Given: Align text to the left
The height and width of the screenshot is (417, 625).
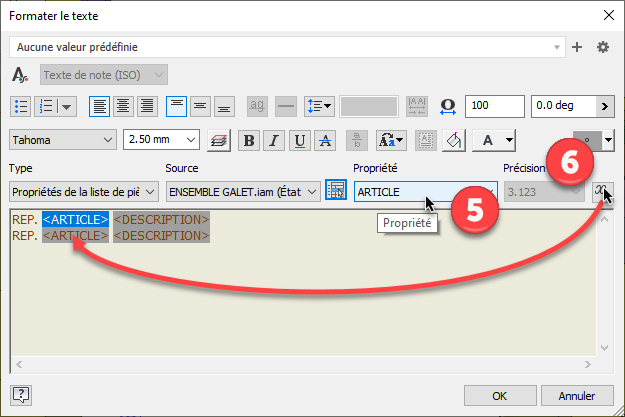Looking at the screenshot, I should (99, 105).
